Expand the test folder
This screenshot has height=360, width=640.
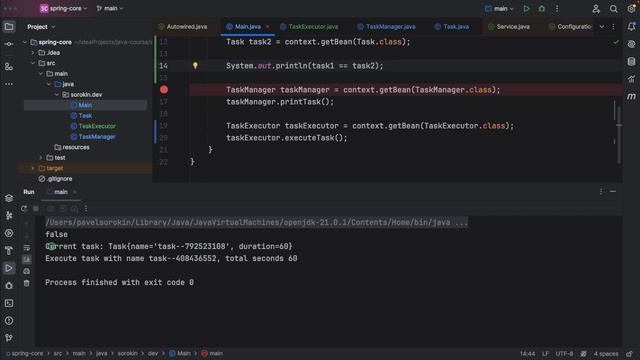[x=41, y=158]
